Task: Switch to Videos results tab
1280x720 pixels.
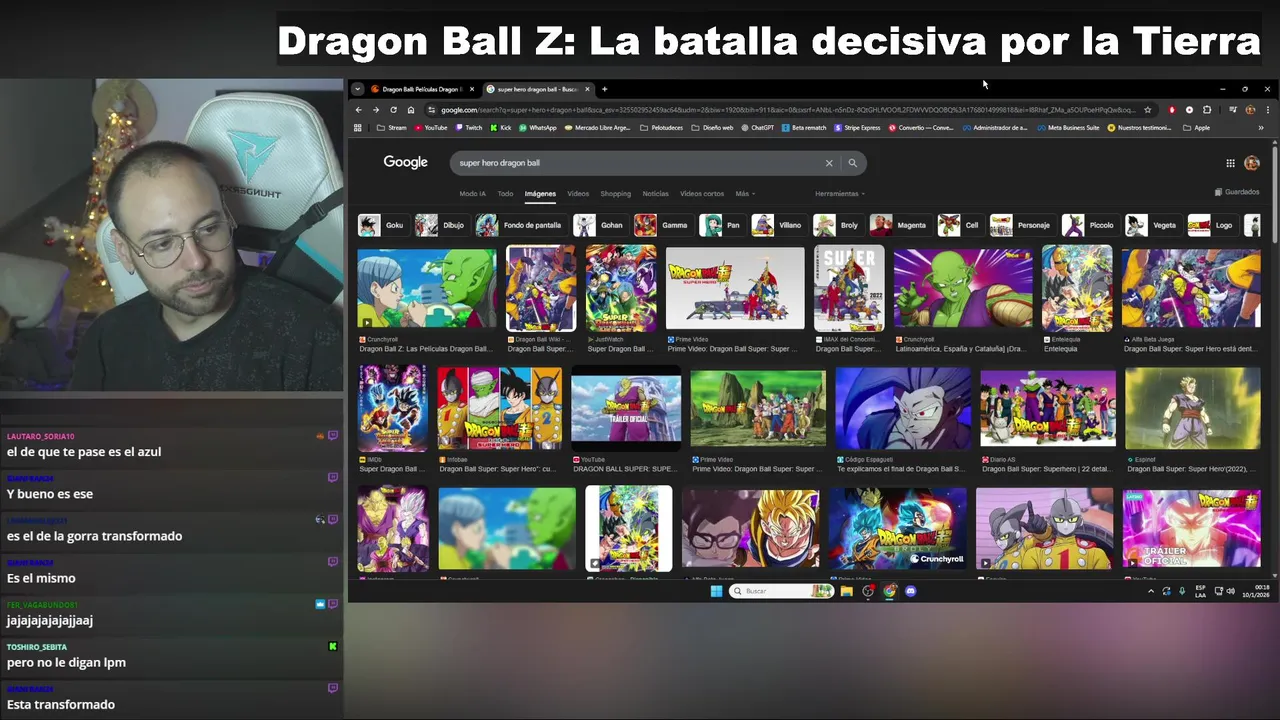Action: 578,194
